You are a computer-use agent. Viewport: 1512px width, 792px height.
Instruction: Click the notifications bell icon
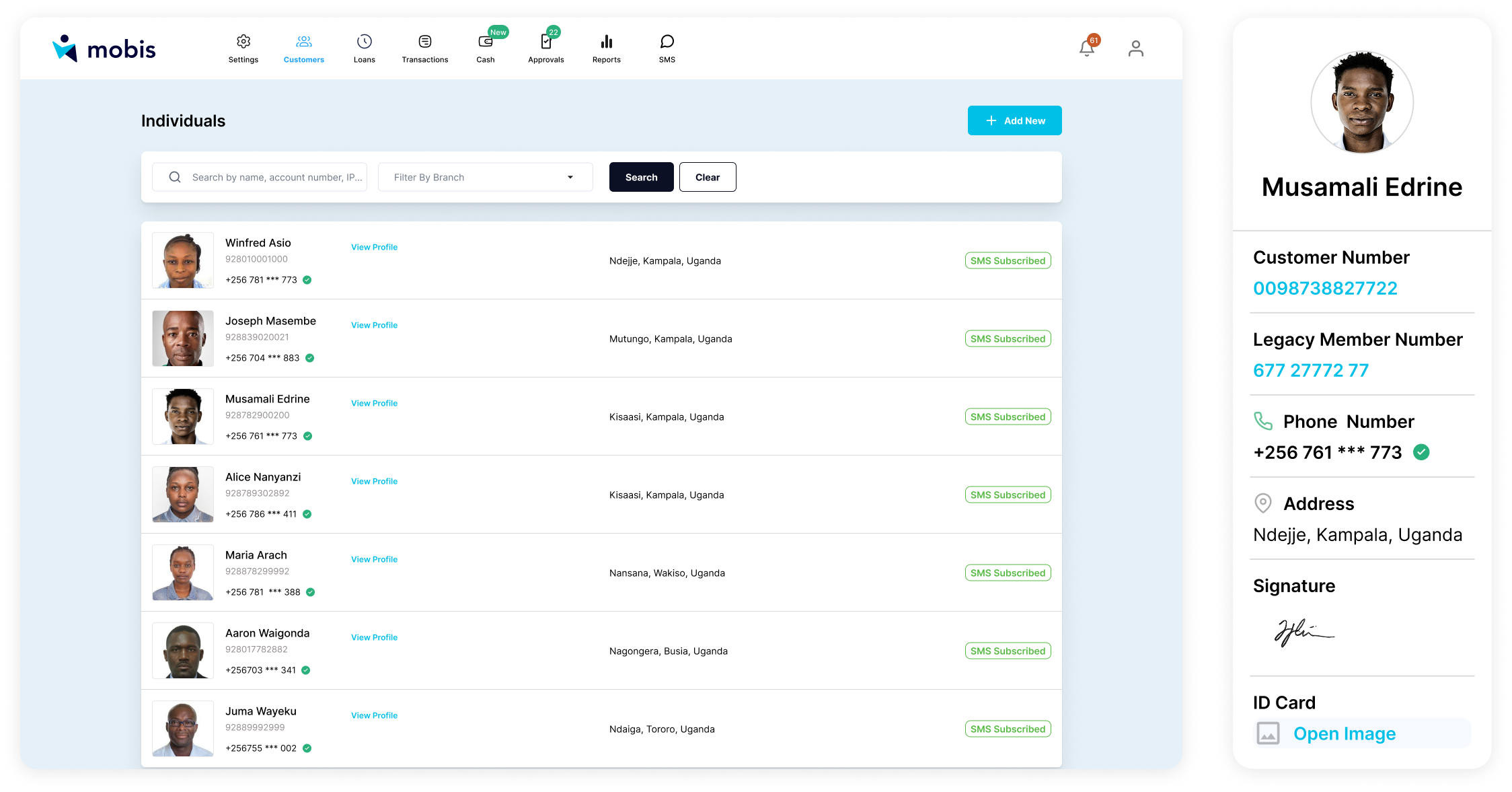[1086, 48]
